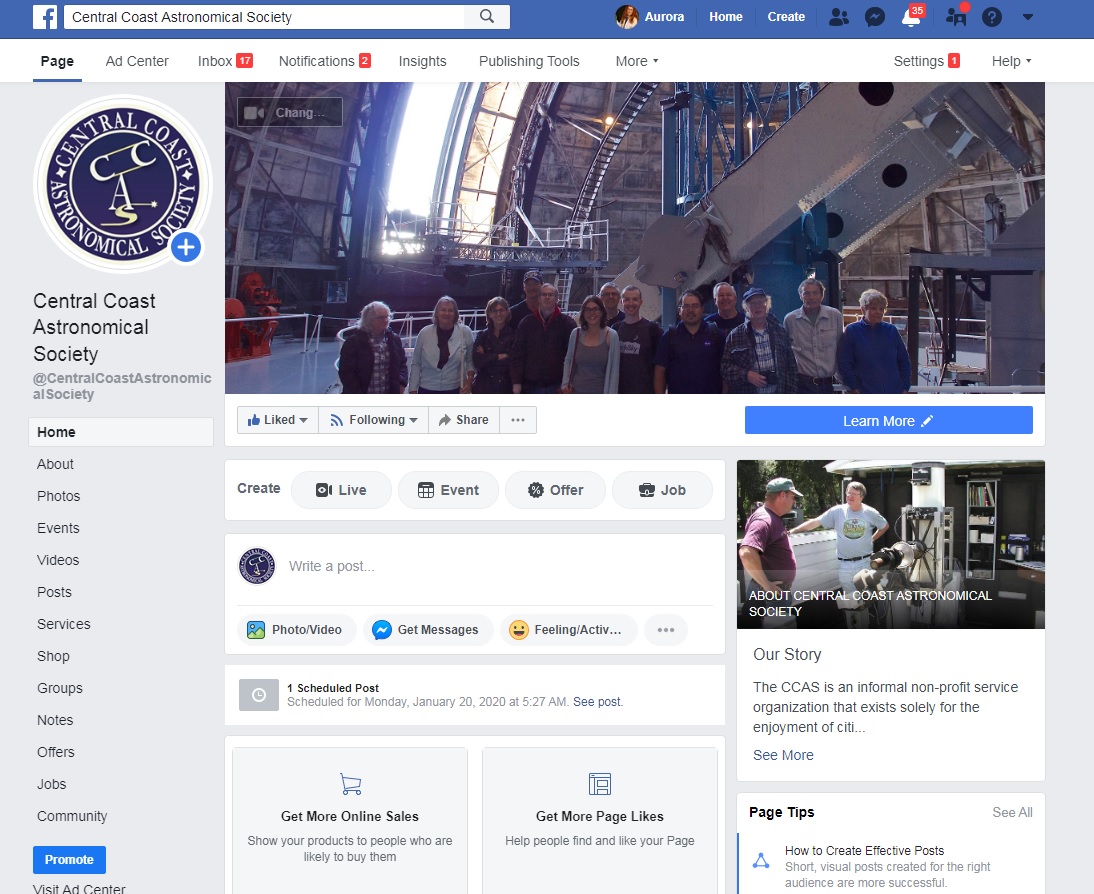Open the Messenger icon in top bar
Image resolution: width=1094 pixels, height=894 pixels.
click(875, 17)
